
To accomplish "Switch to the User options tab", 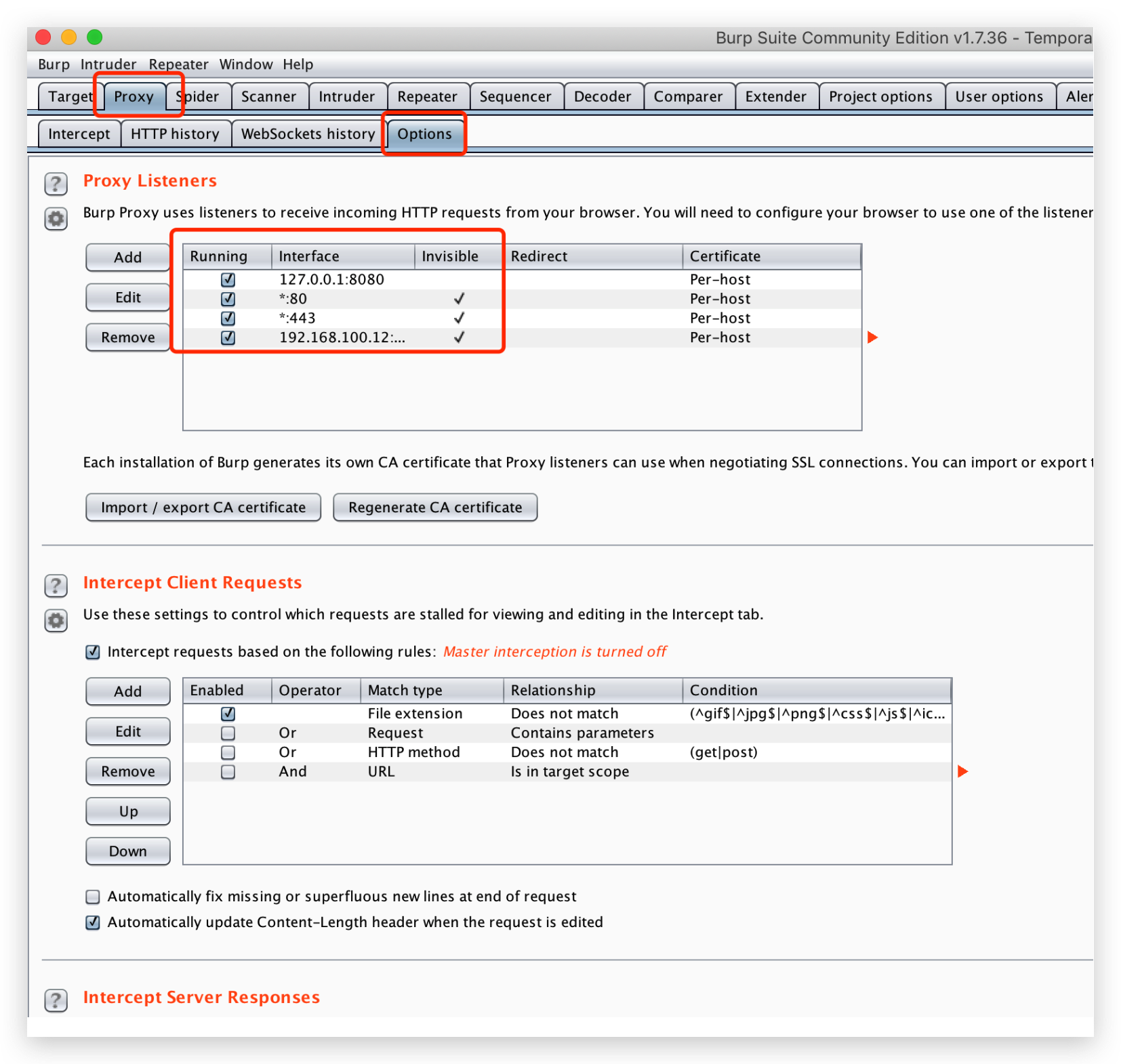I will point(1000,96).
